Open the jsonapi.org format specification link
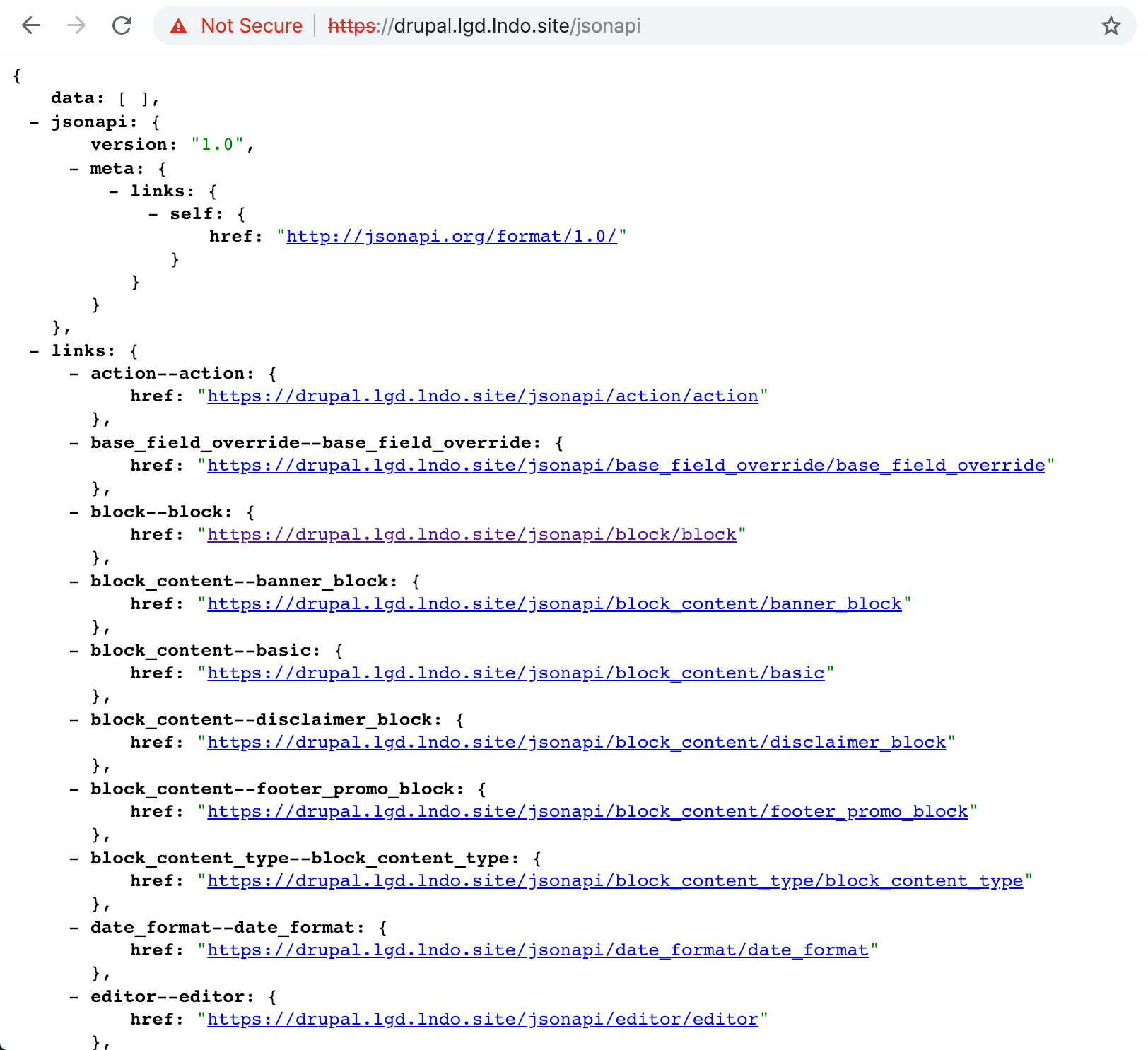Viewport: 1148px width, 1050px height. [x=452, y=236]
